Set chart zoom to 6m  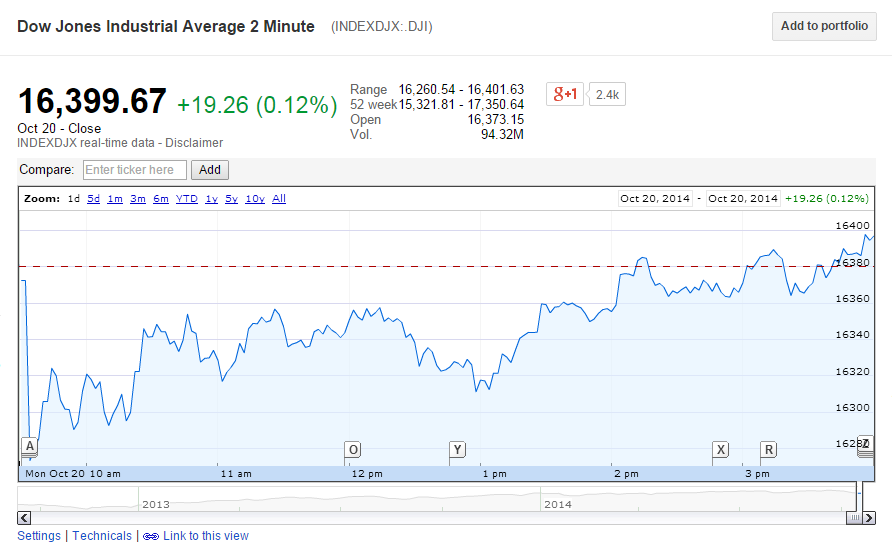click(161, 199)
